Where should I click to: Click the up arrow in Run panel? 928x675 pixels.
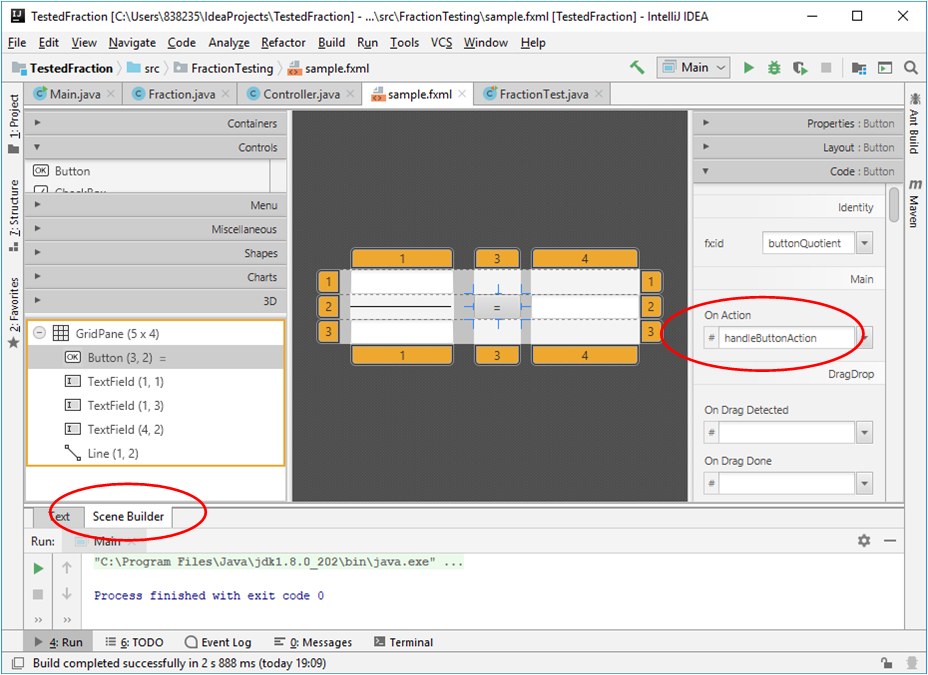(x=67, y=568)
